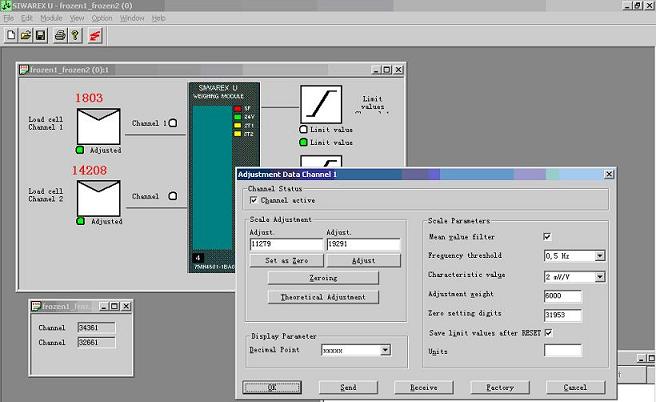
Task: Click the Set as Zero button
Action: 287,260
